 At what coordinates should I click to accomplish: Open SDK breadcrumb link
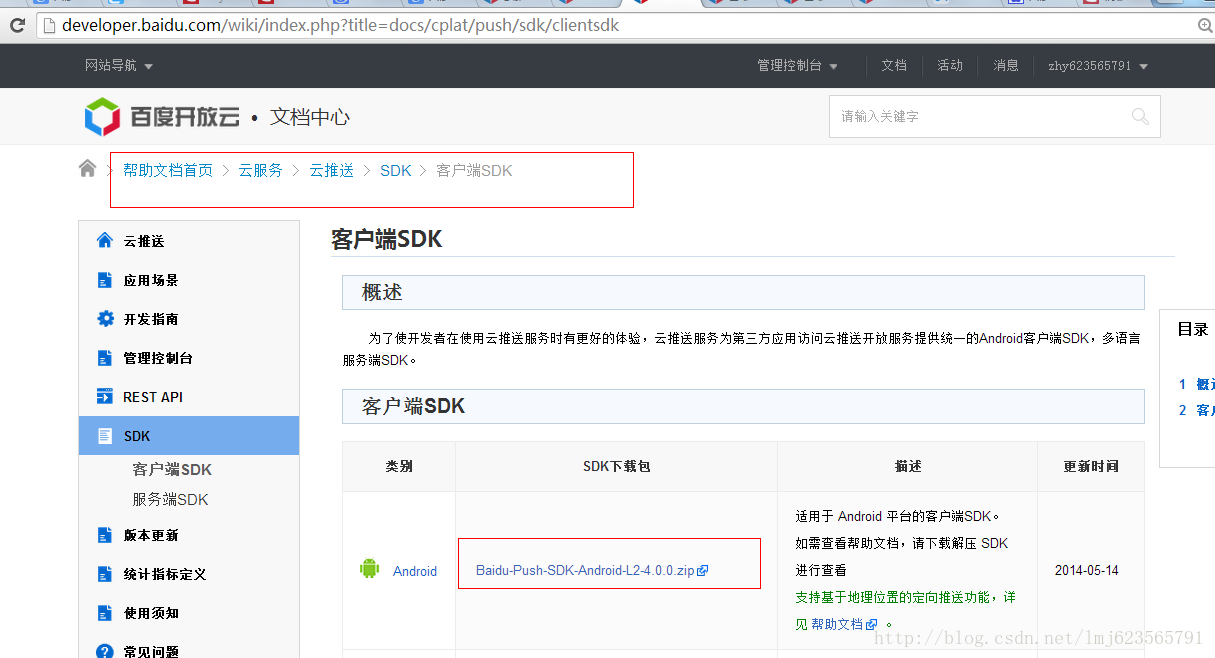(396, 171)
